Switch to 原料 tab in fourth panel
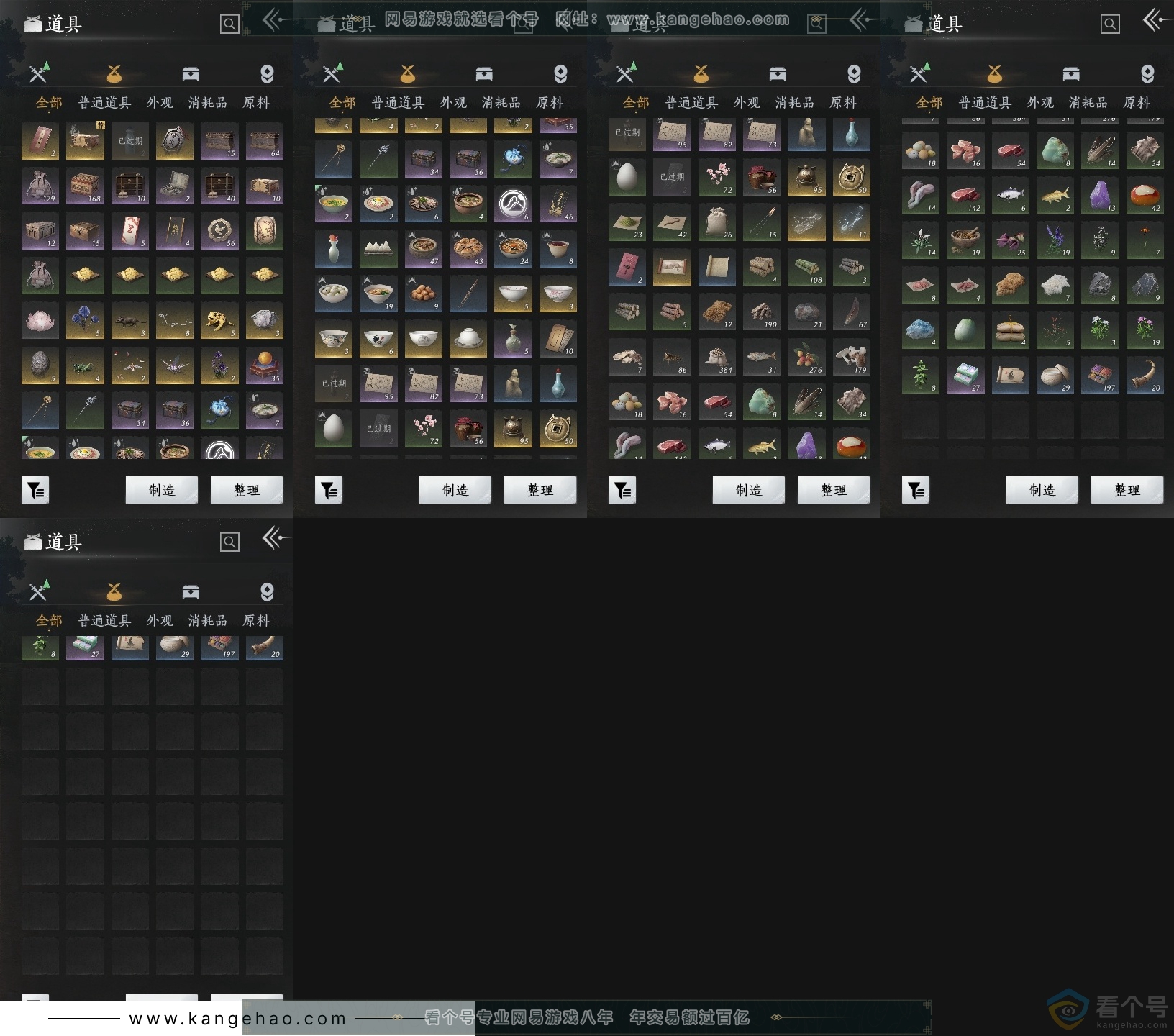1174x1036 pixels. tap(1137, 103)
